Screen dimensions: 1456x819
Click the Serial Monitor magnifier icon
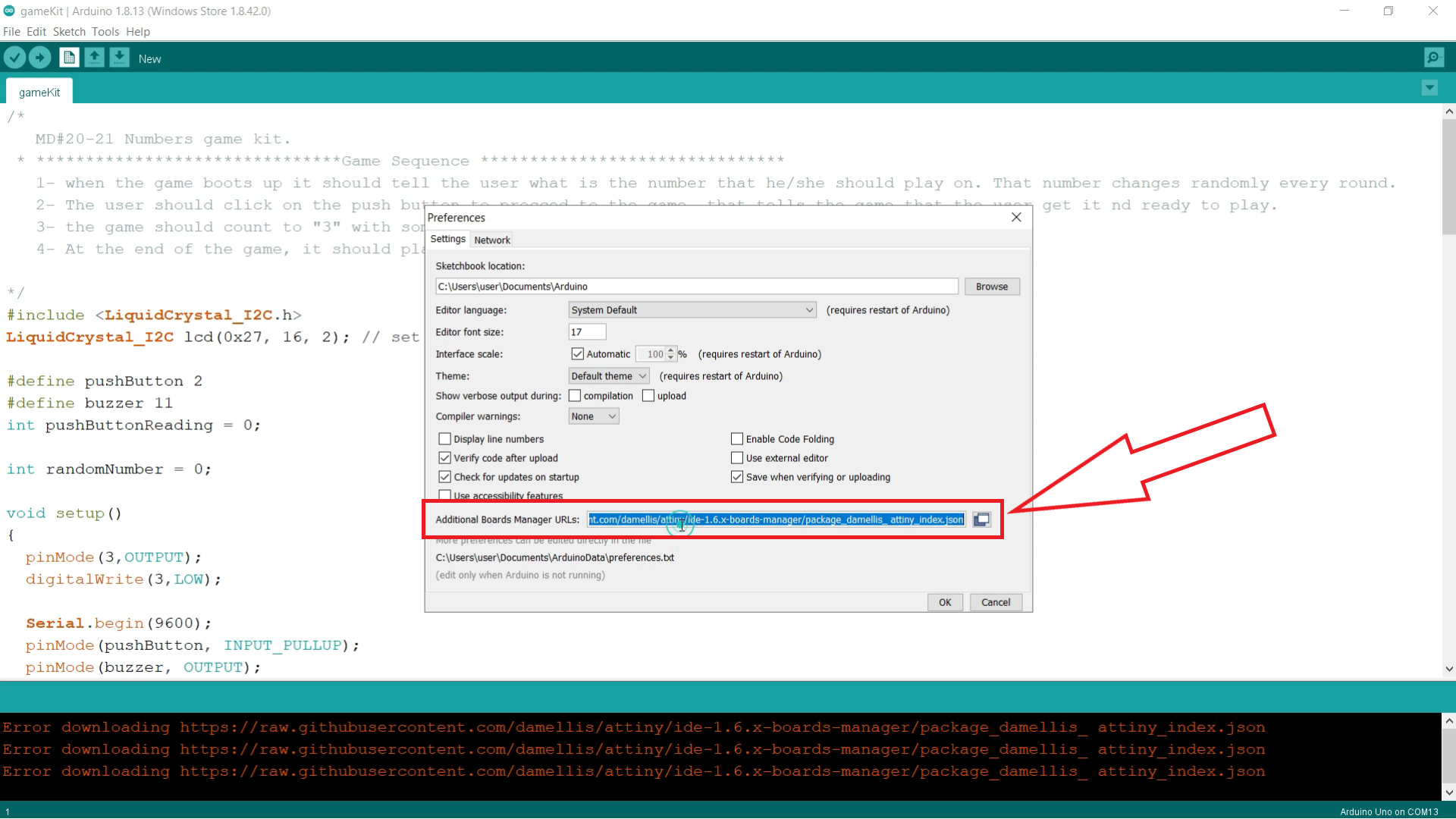1434,57
